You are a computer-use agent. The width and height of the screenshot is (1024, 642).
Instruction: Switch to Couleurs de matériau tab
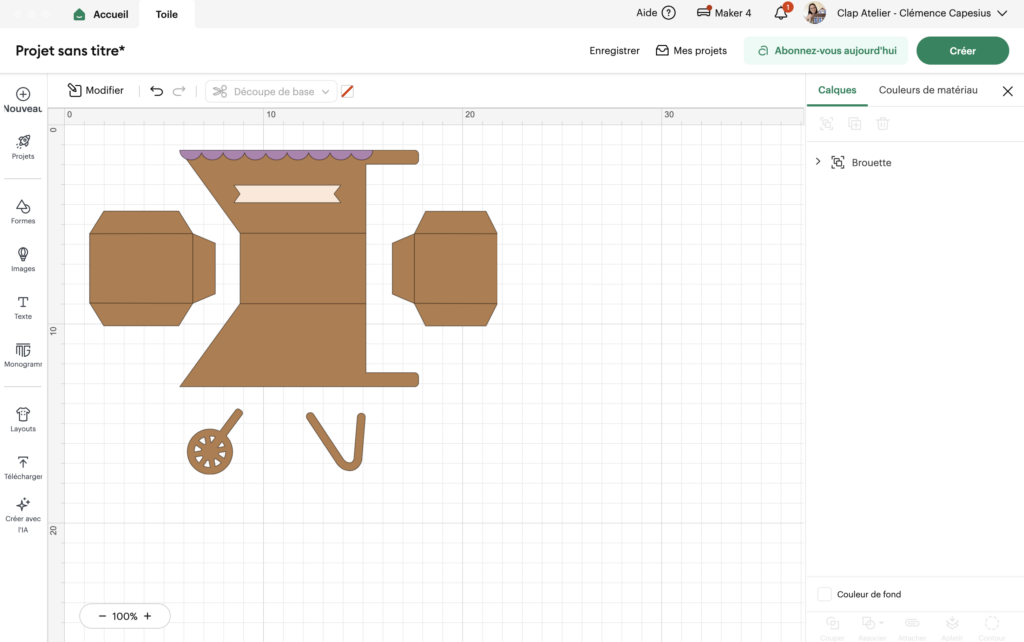[x=928, y=90]
